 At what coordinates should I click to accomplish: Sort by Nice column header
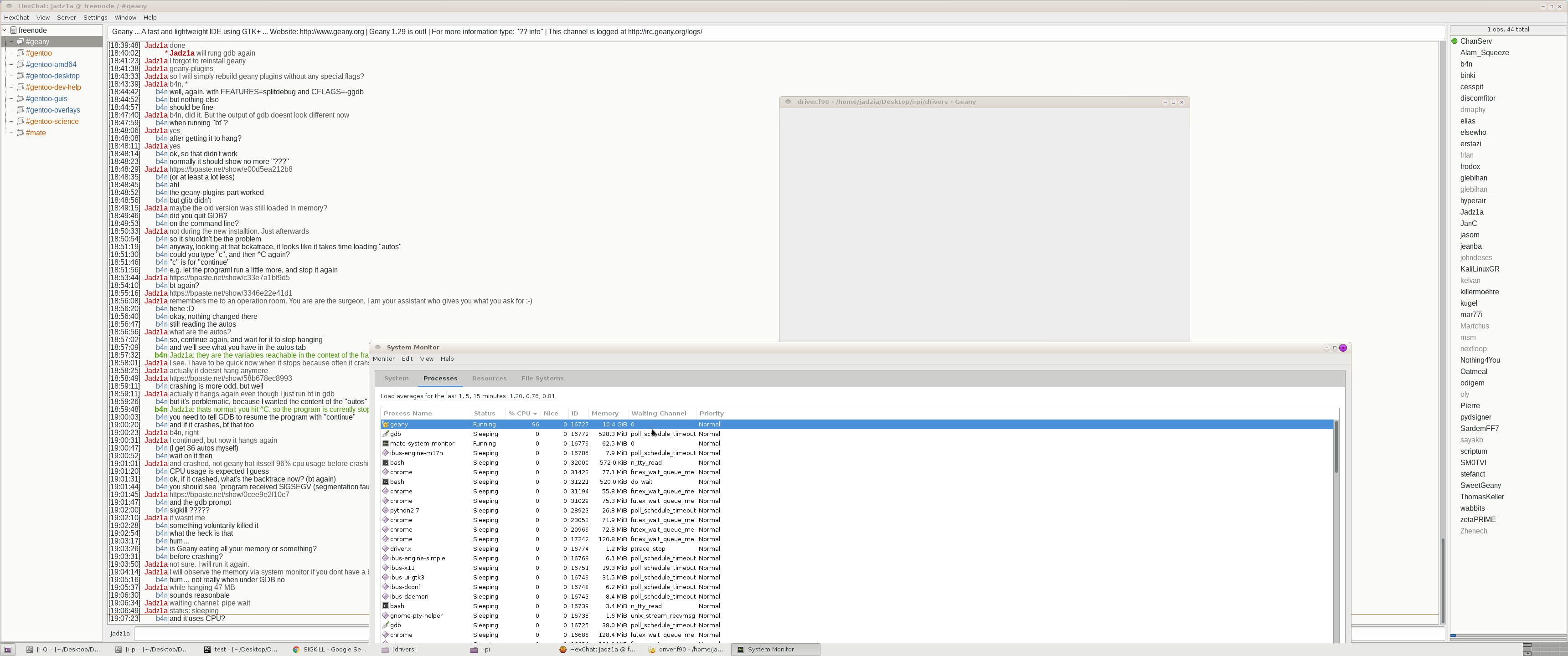point(554,414)
